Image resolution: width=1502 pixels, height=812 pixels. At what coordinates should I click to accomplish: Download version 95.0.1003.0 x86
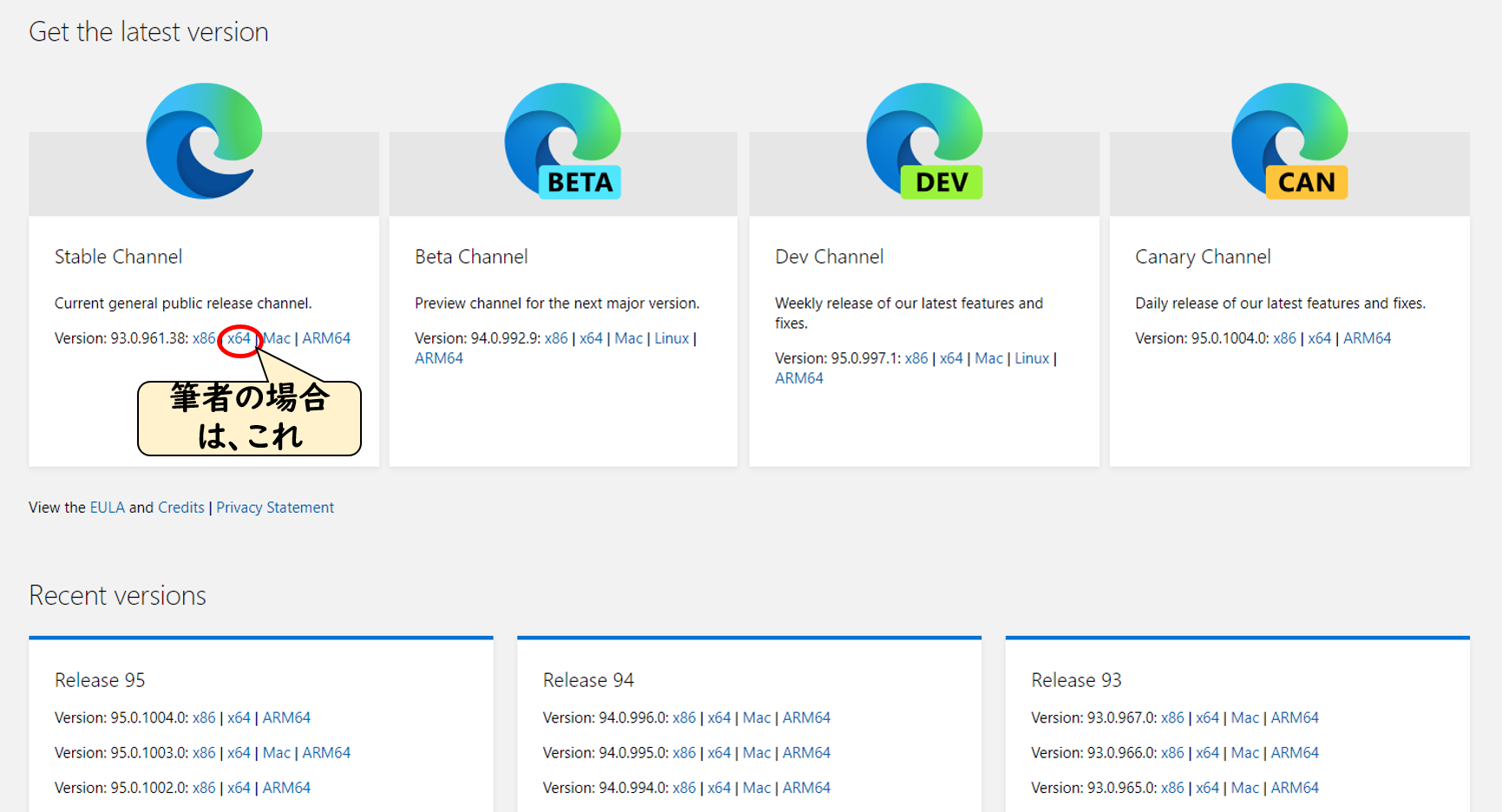(x=204, y=753)
